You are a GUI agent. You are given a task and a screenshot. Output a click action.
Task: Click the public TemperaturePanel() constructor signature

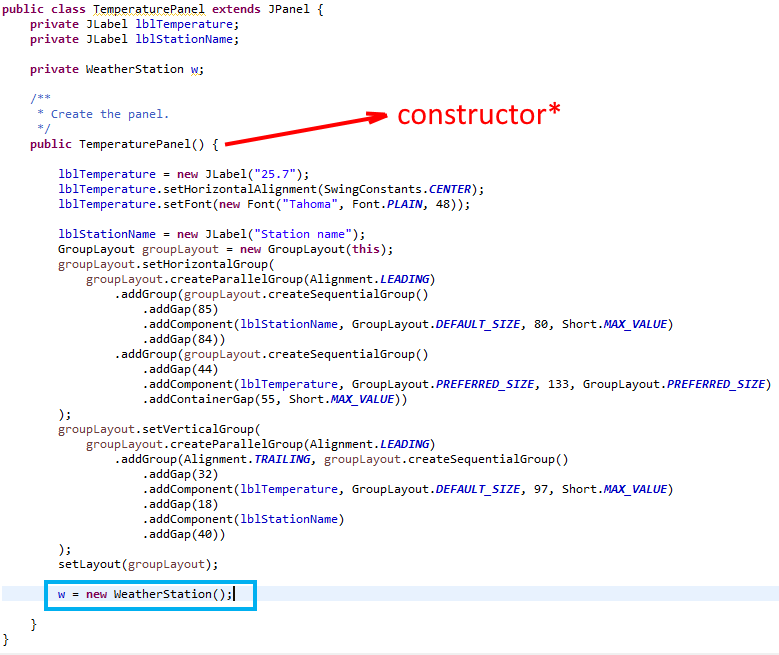pos(124,144)
